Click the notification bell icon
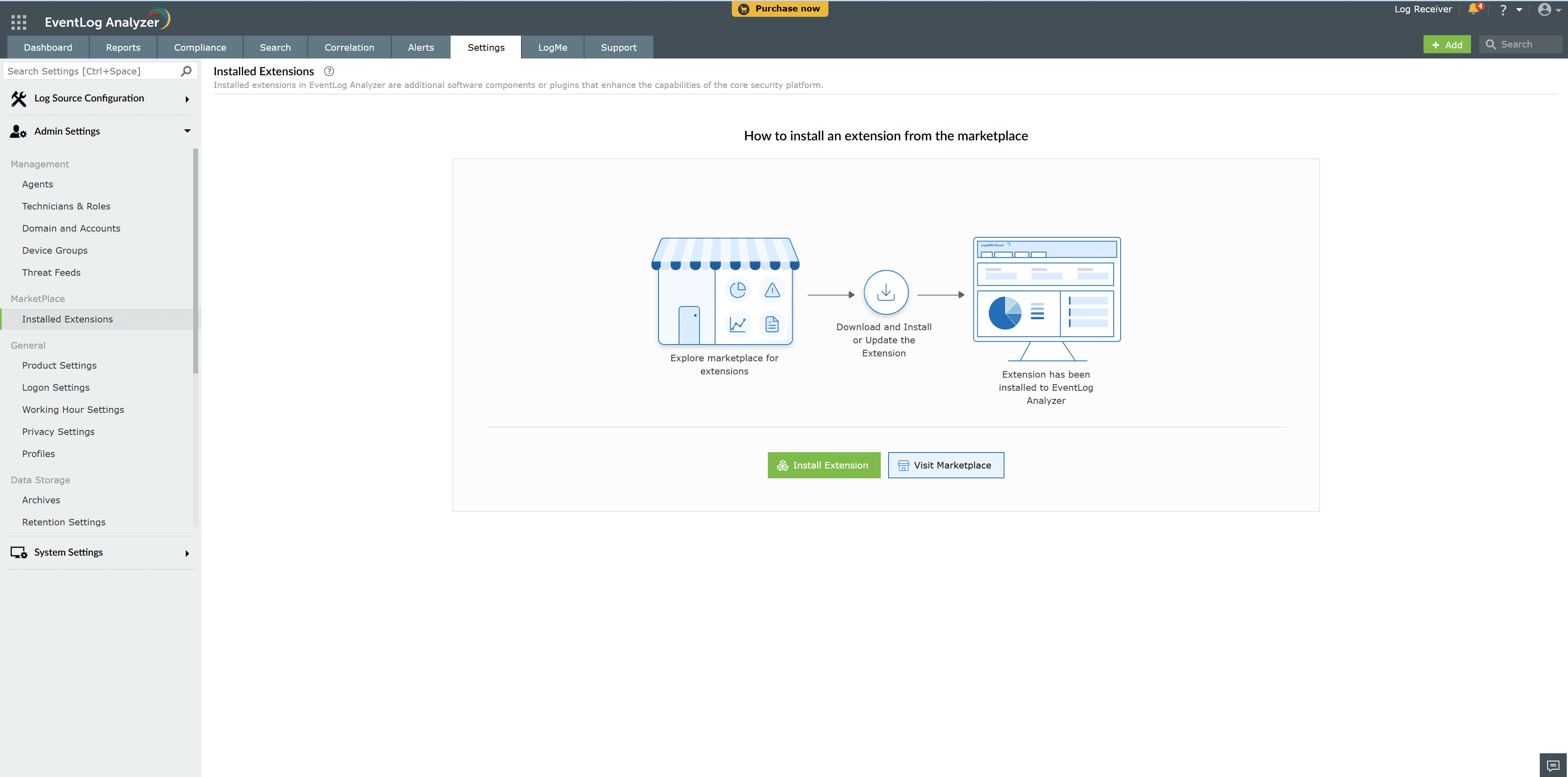Screen dimensions: 1568x777 (x=1473, y=9)
